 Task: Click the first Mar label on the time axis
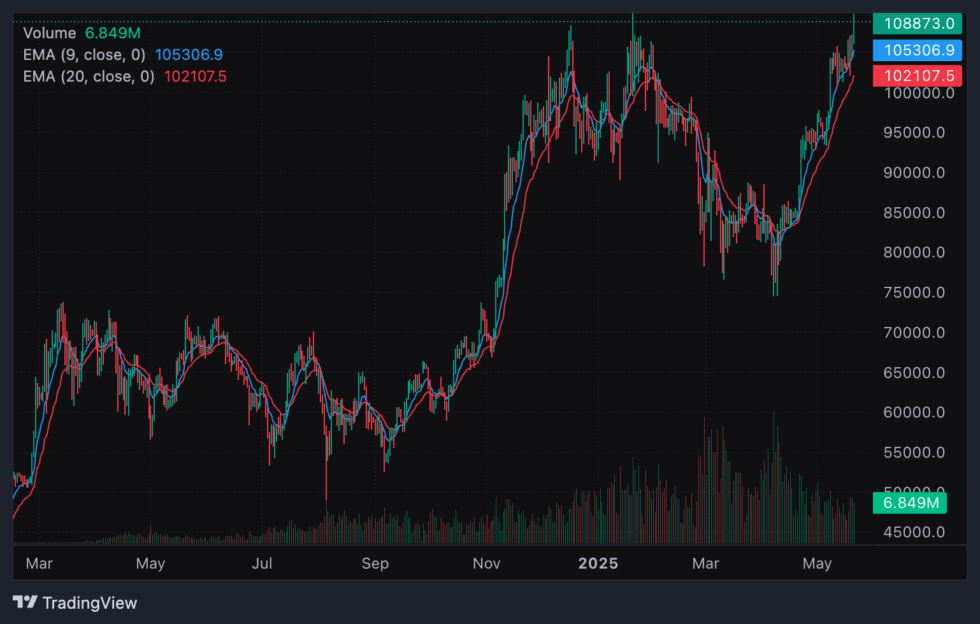pos(39,564)
